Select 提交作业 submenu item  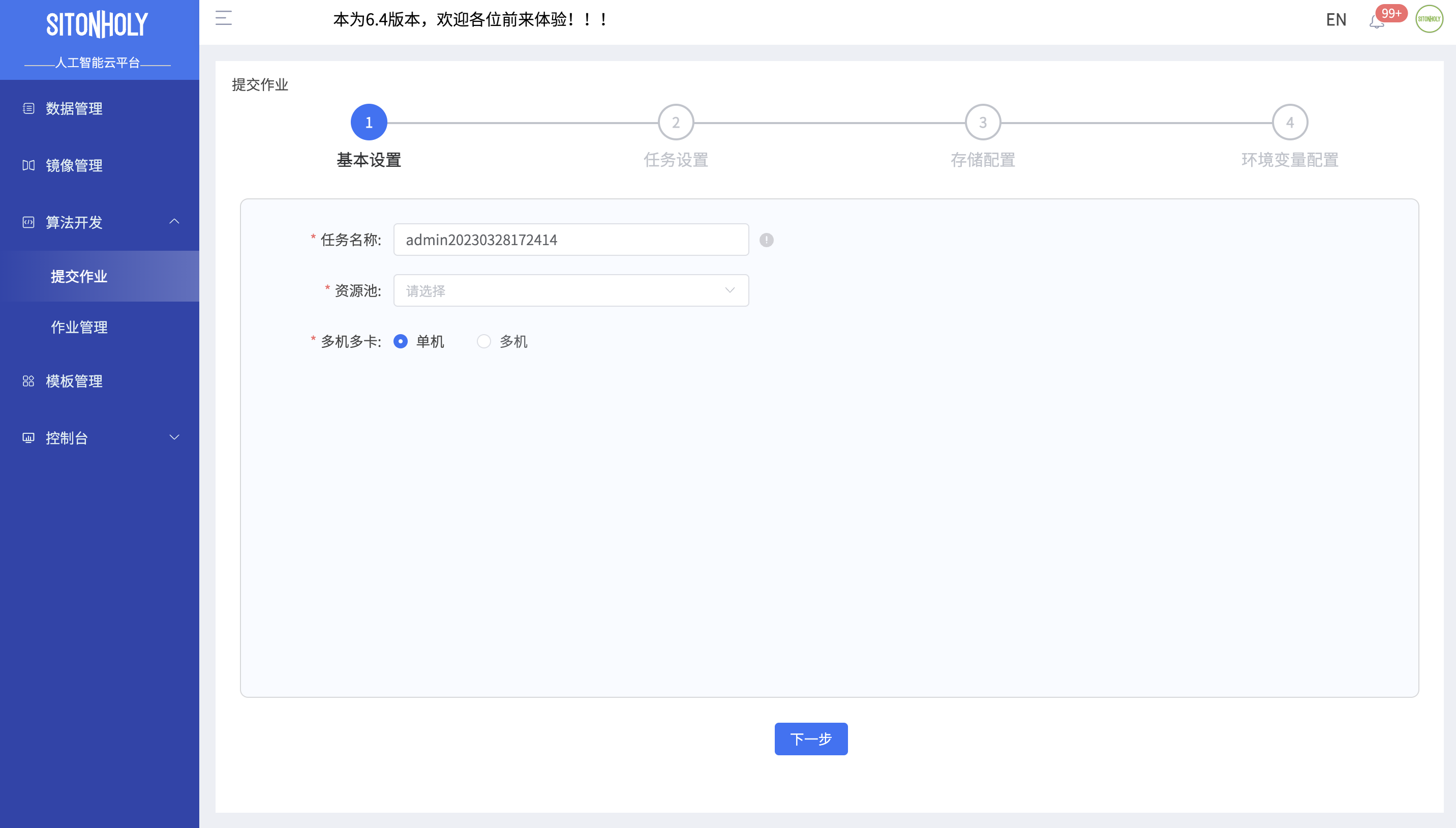tap(100, 276)
